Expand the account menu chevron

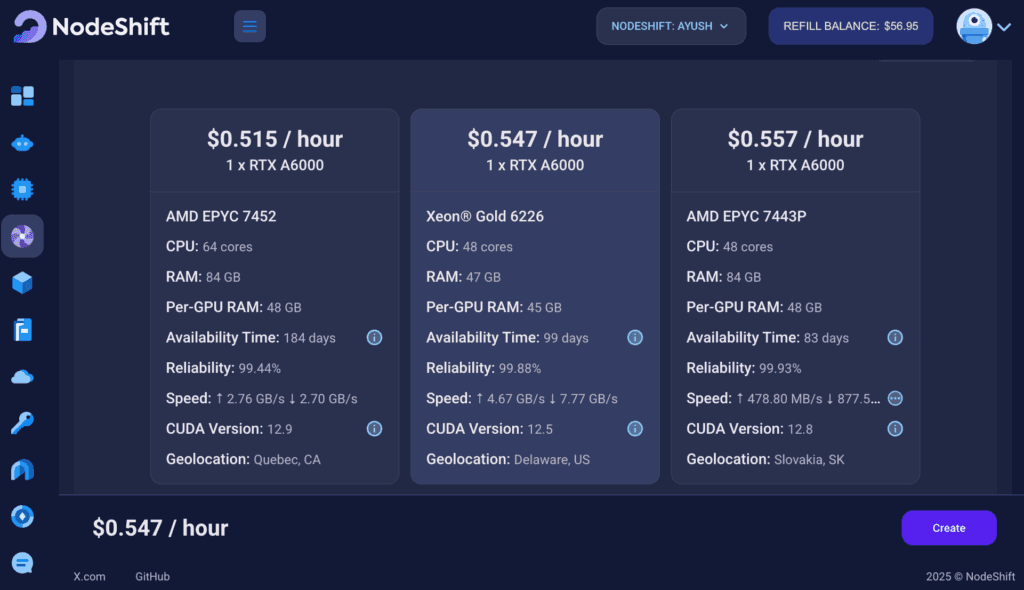[1004, 27]
